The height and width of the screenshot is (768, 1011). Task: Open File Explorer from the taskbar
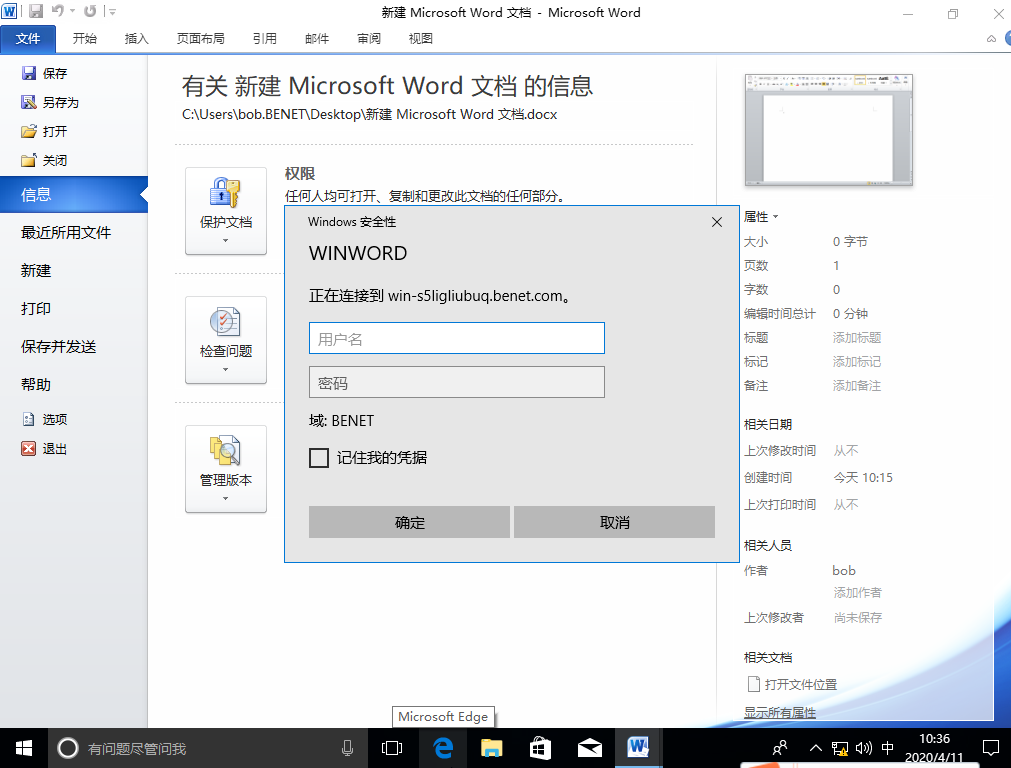point(492,748)
